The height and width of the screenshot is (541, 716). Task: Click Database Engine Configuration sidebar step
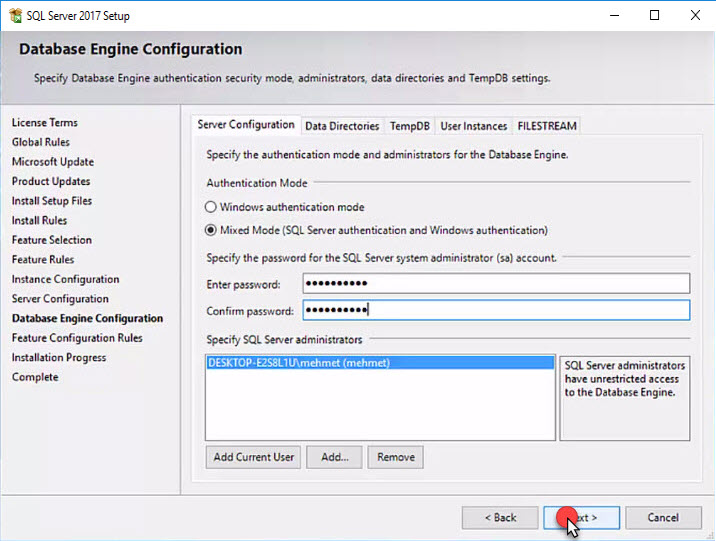88,319
